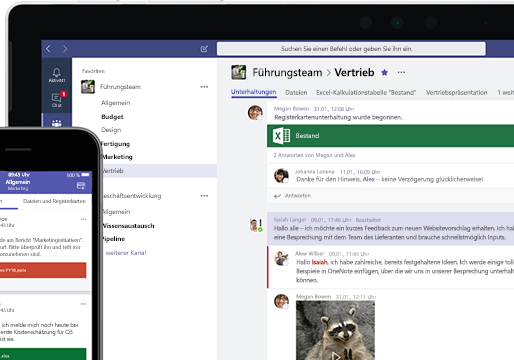Screen dimensions: 514x360
Task: Open Dateien und Registerkarten tab on phone
Action: 54,201
